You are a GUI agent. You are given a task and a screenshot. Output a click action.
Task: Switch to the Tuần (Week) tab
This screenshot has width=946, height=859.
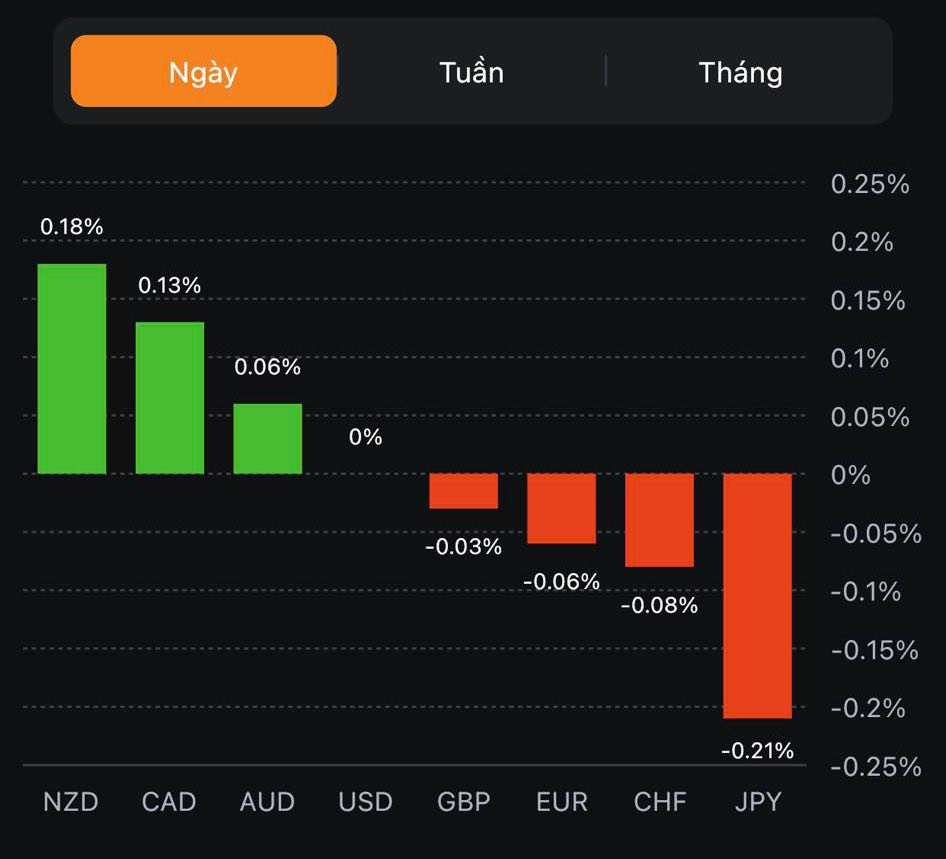click(471, 72)
